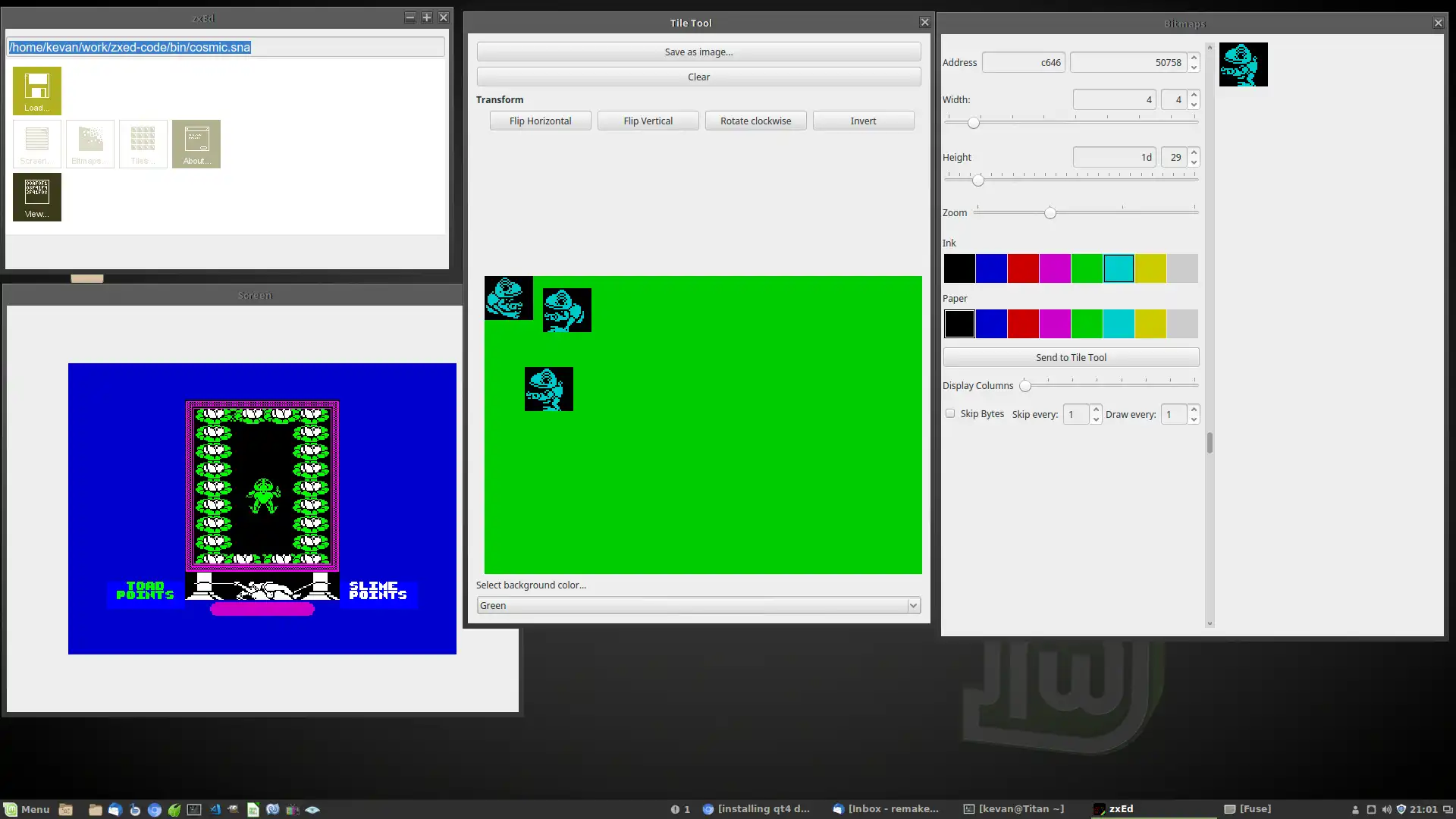The width and height of the screenshot is (1456, 819).
Task: Select the Rotate Clockwise button
Action: [x=756, y=120]
